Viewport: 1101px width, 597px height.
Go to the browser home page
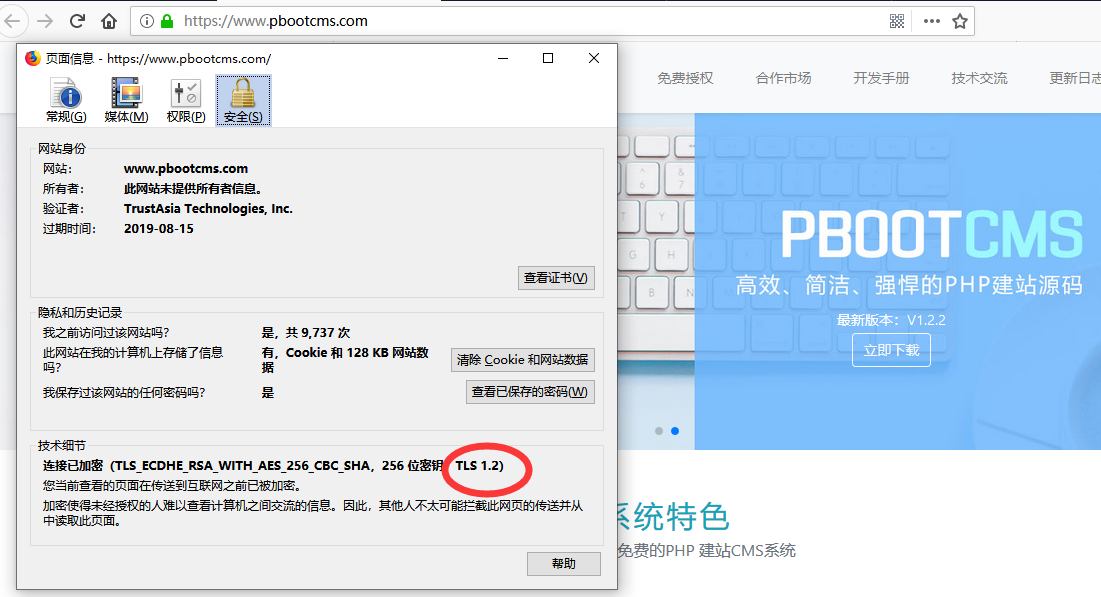[x=109, y=21]
